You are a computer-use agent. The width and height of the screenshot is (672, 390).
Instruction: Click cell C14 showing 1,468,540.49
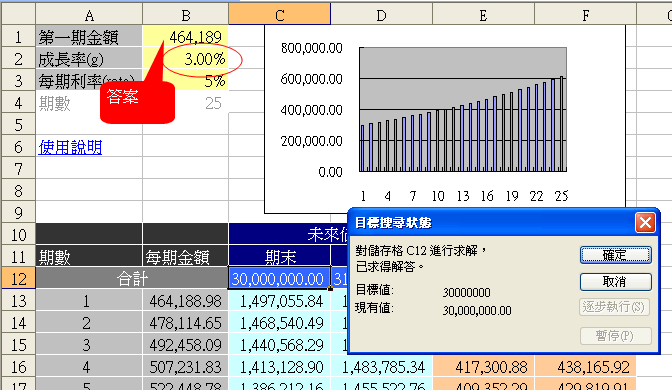click(279, 323)
